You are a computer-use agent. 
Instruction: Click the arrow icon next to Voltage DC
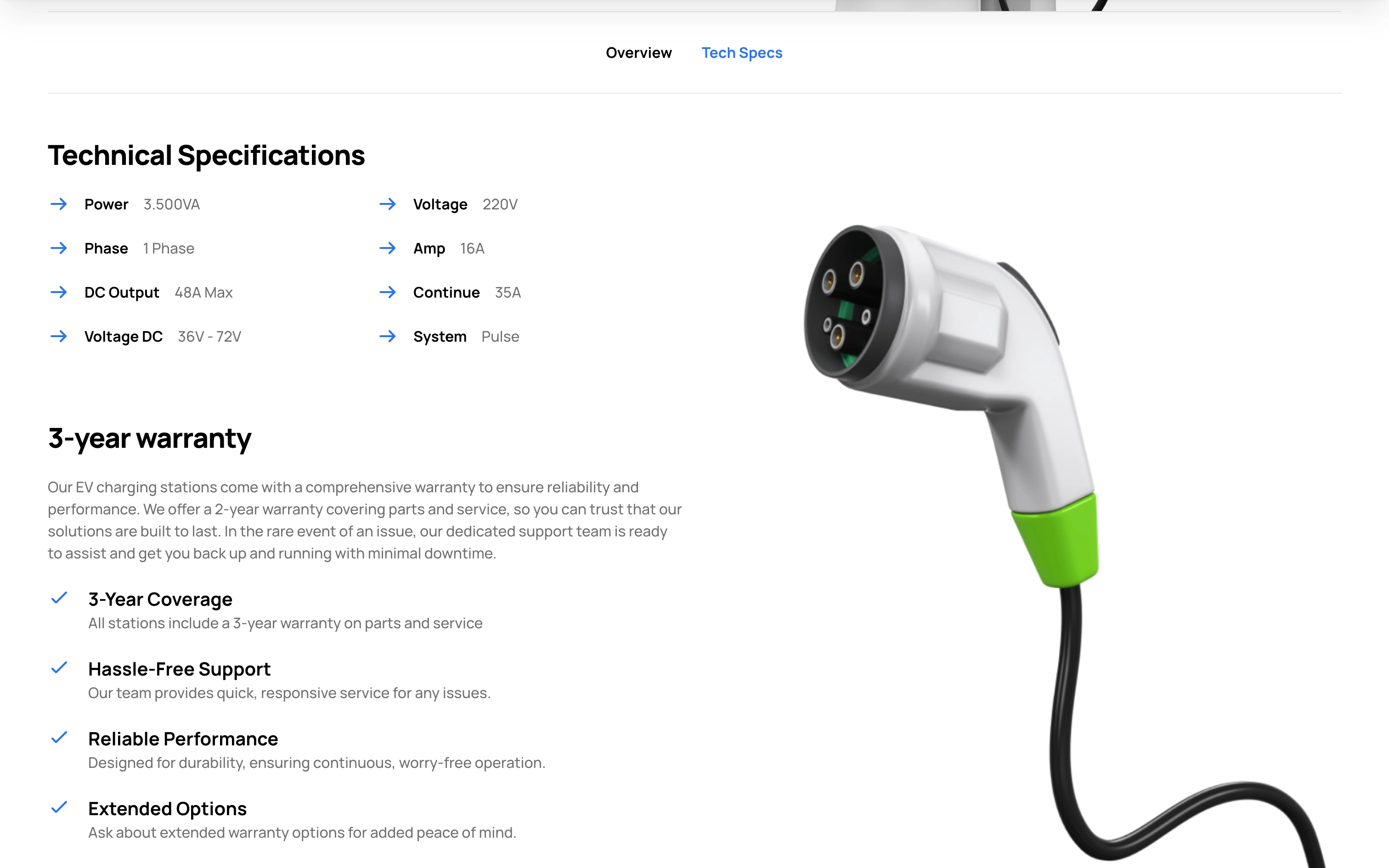[58, 336]
